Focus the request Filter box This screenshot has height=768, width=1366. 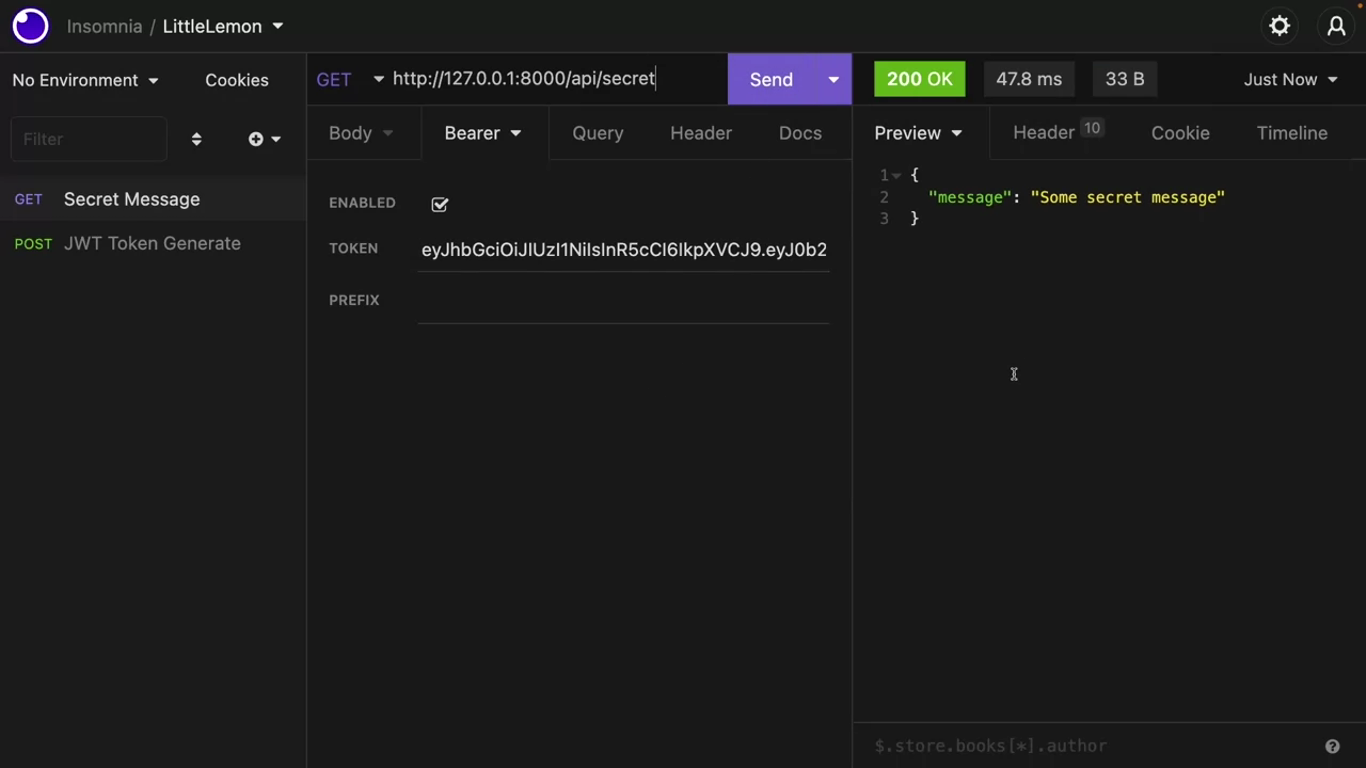(x=88, y=139)
